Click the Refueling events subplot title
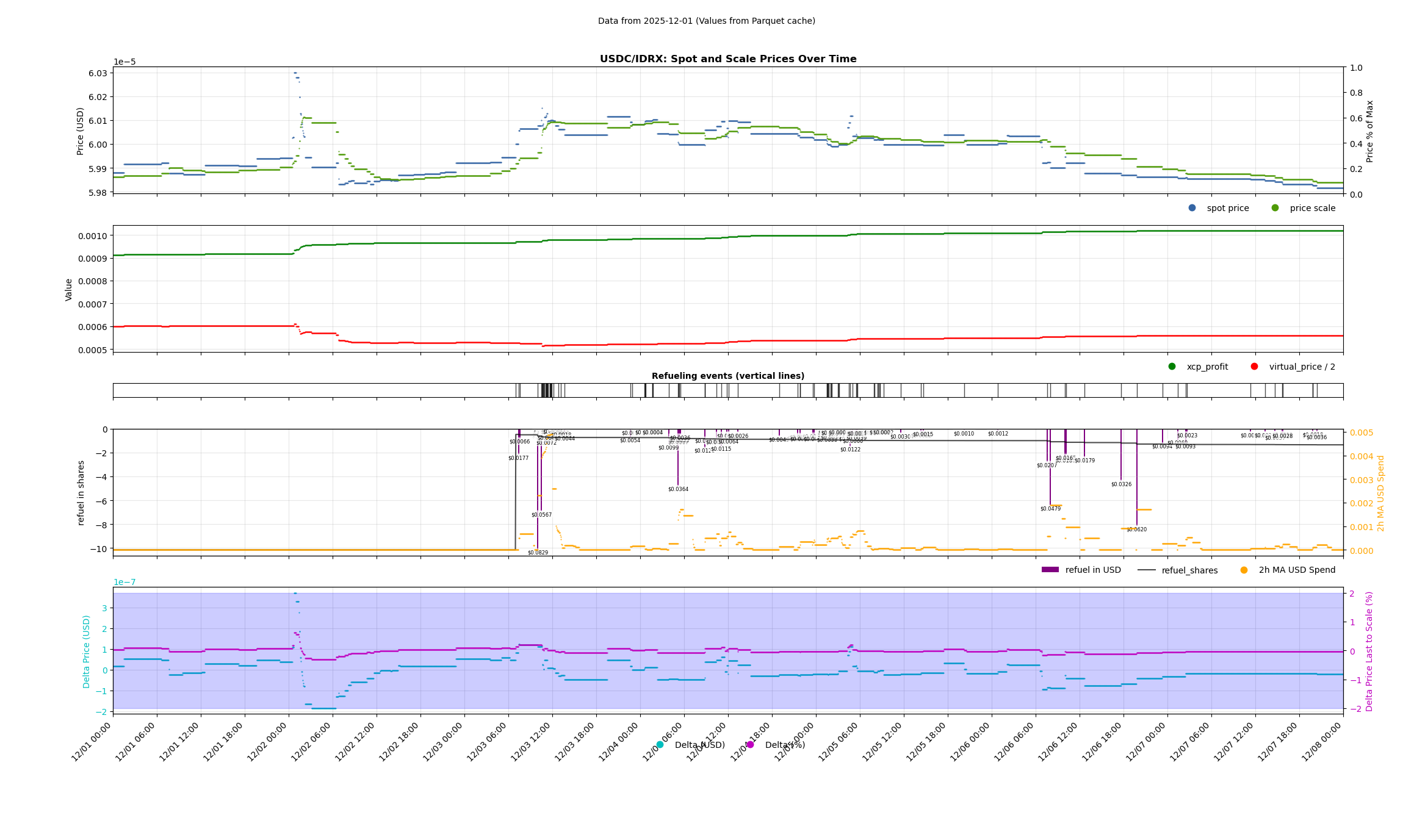This screenshot has width=1414, height=840. pos(727,376)
